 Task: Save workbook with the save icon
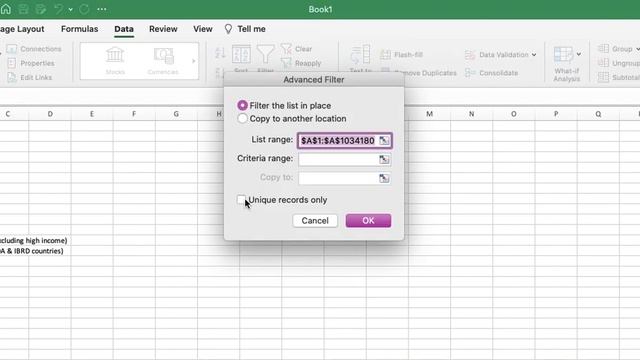[24, 9]
